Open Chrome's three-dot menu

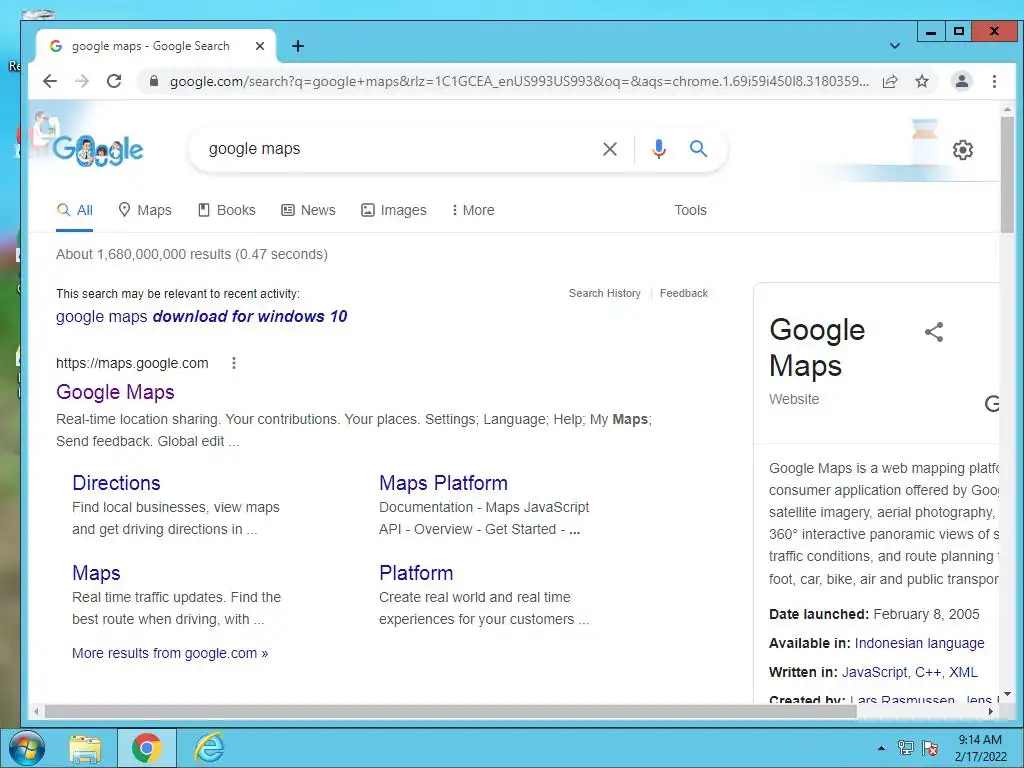click(994, 81)
